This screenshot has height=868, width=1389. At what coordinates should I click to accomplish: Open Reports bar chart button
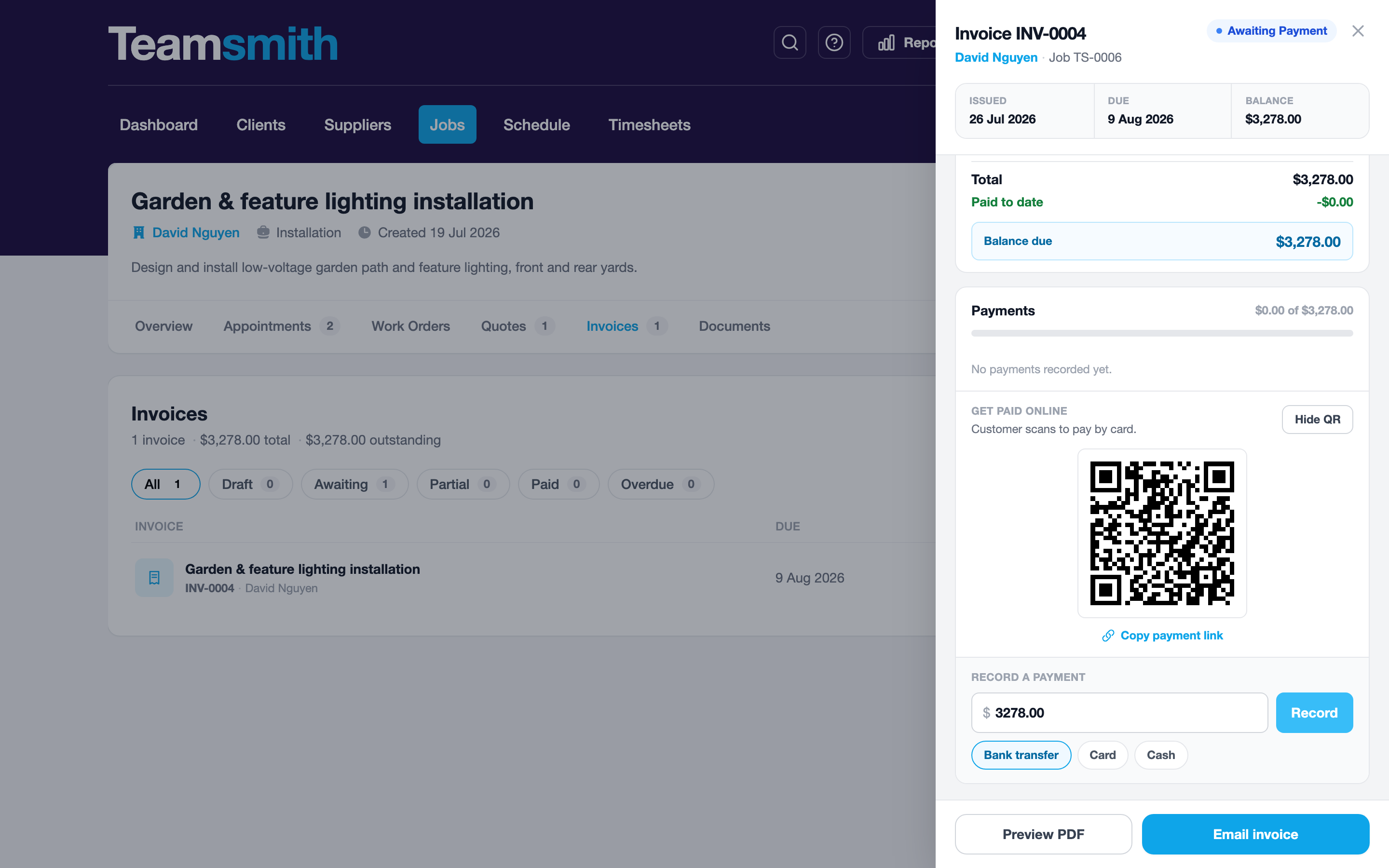pos(900,42)
